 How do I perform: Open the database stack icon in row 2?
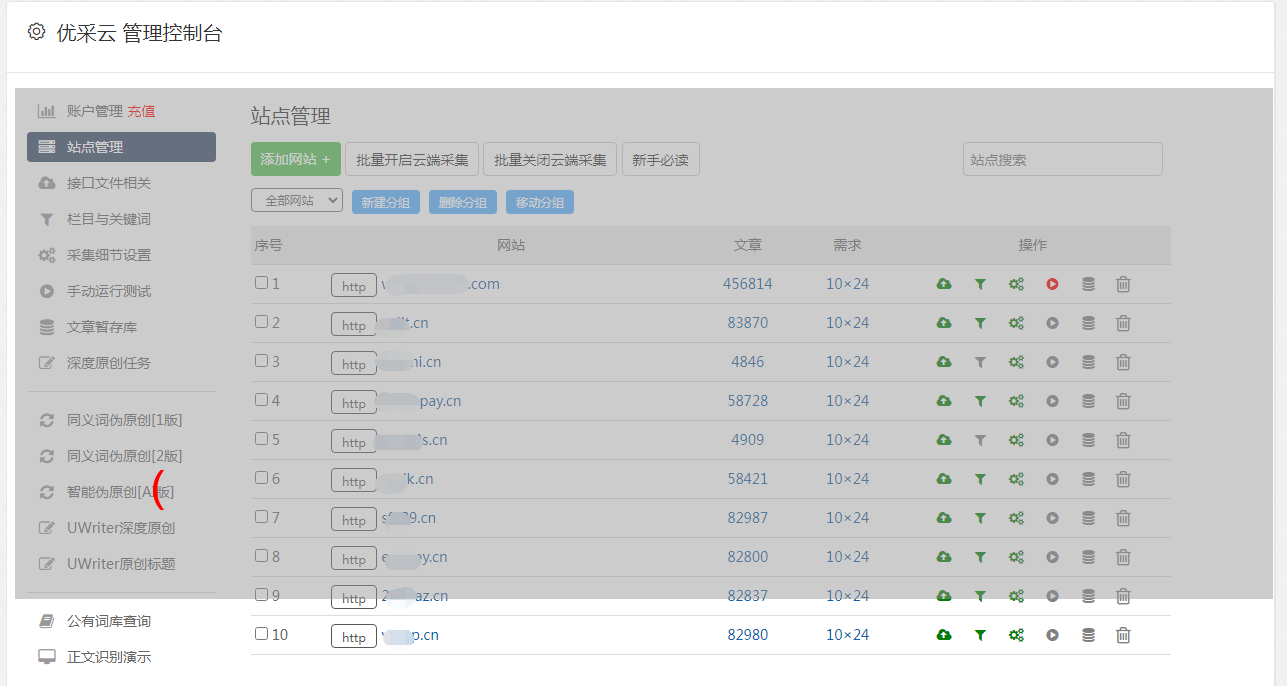coord(1088,323)
